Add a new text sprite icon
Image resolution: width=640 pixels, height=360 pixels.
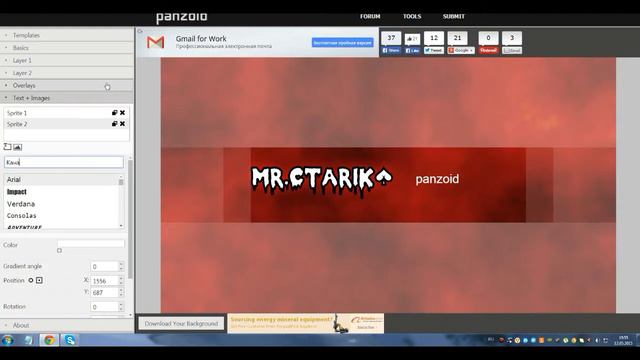click(7, 147)
